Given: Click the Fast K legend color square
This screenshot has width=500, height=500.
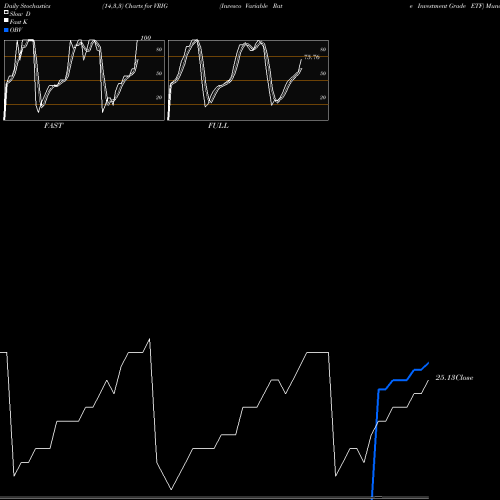Looking at the screenshot, I should pyautogui.click(x=6, y=21).
